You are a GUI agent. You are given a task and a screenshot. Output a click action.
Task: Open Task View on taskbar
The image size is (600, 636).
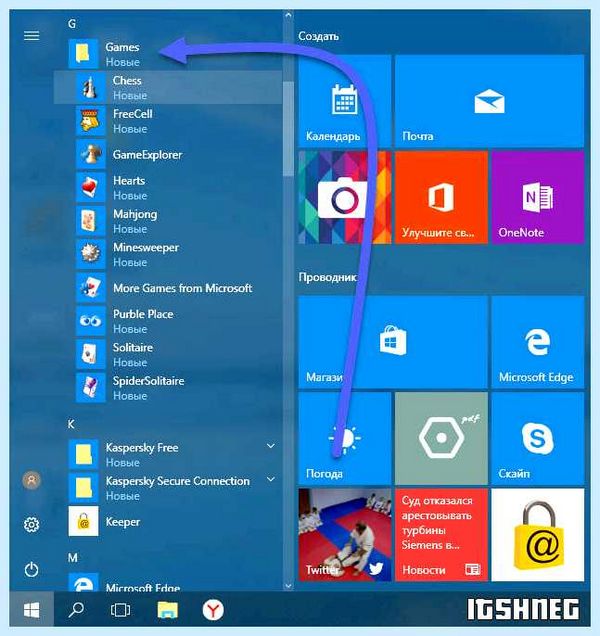tap(120, 610)
